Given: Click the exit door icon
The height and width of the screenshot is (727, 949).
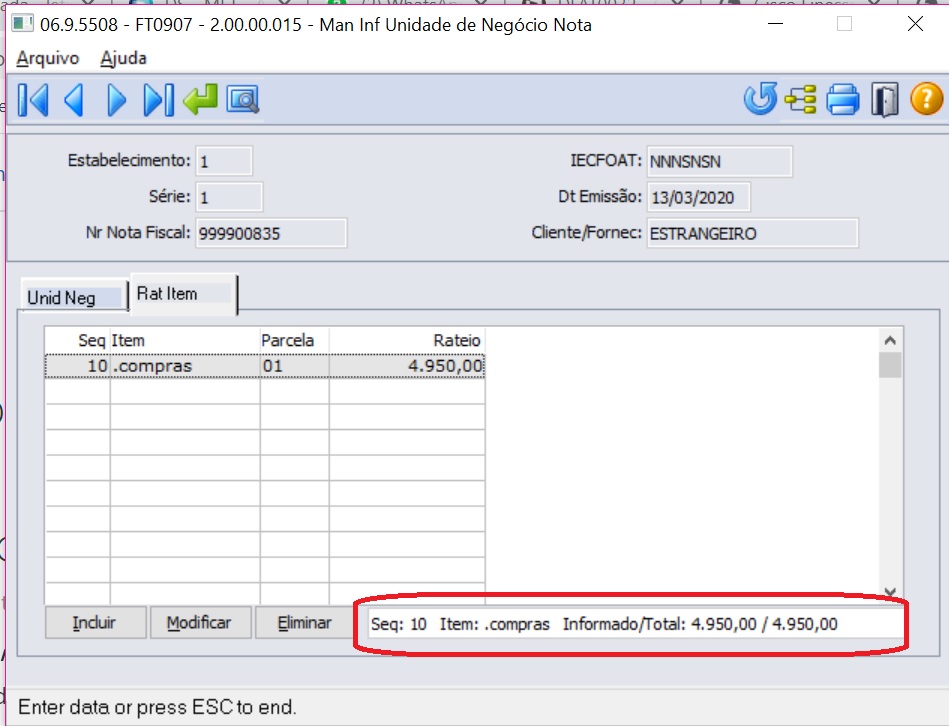Looking at the screenshot, I should 884,100.
